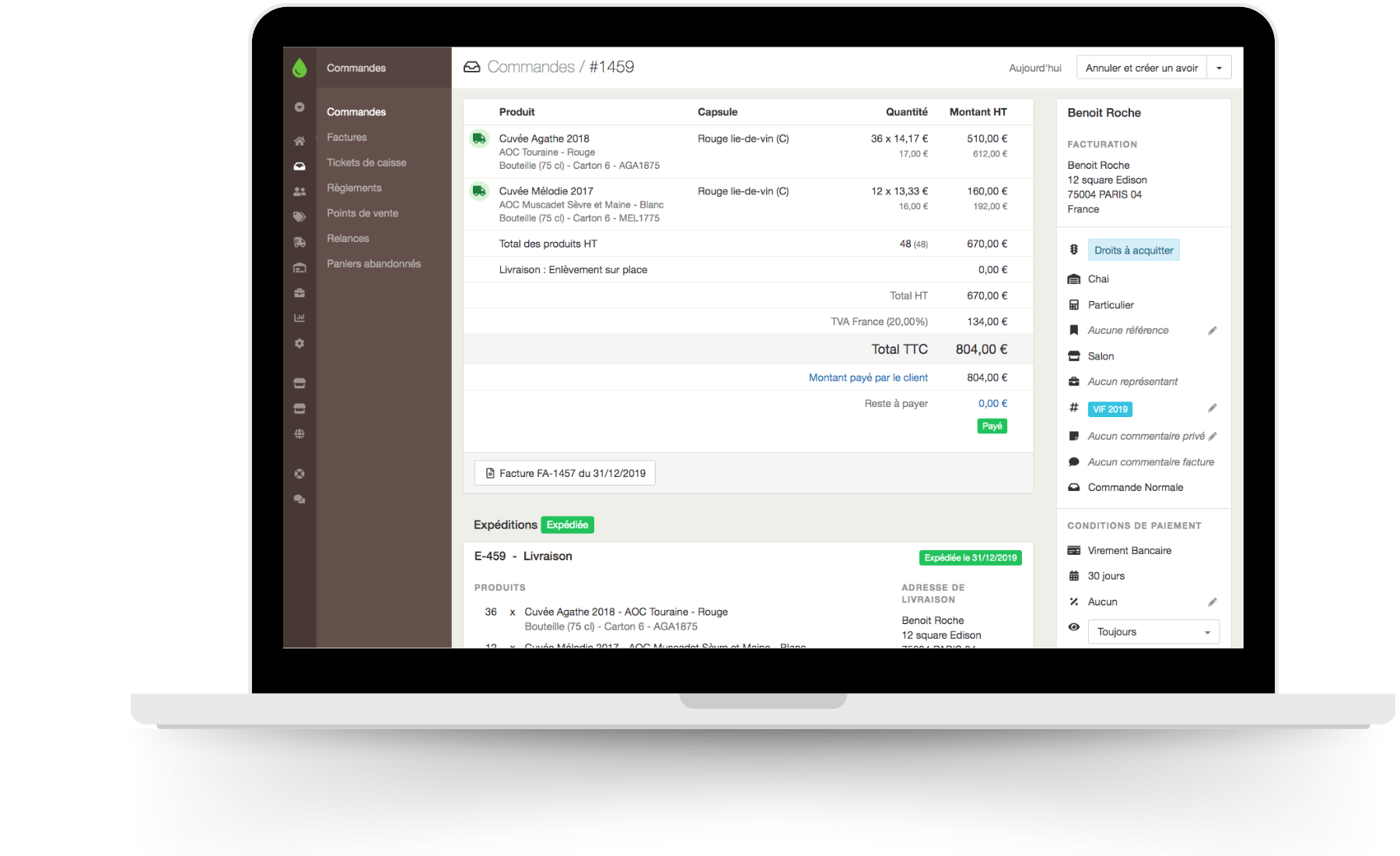
Task: Click the Commande Normale entry
Action: pos(1136,487)
